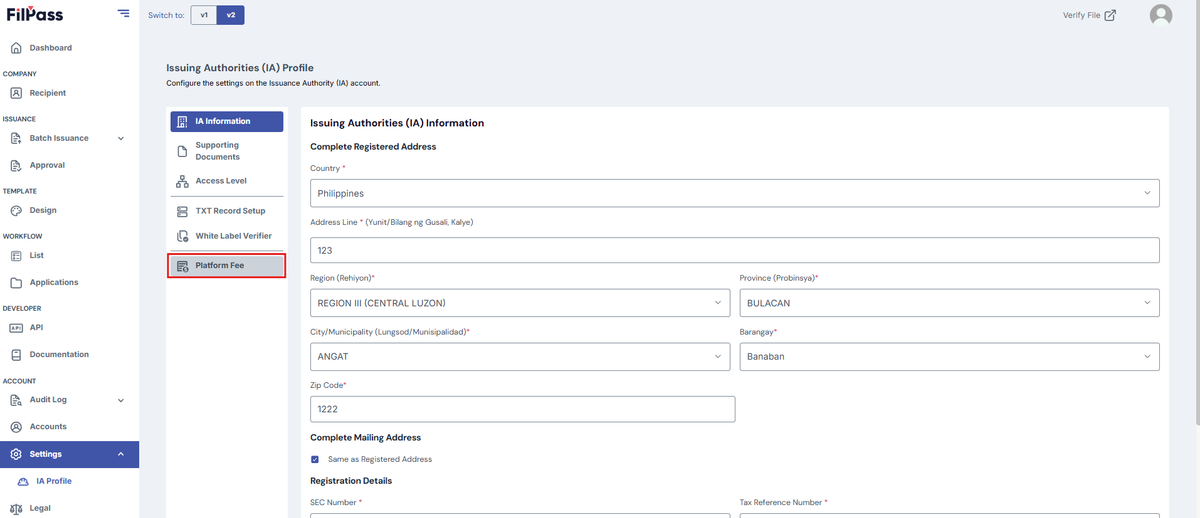Click the Batch Issuance icon
Screen dimensions: 1200x518
(x=16, y=138)
